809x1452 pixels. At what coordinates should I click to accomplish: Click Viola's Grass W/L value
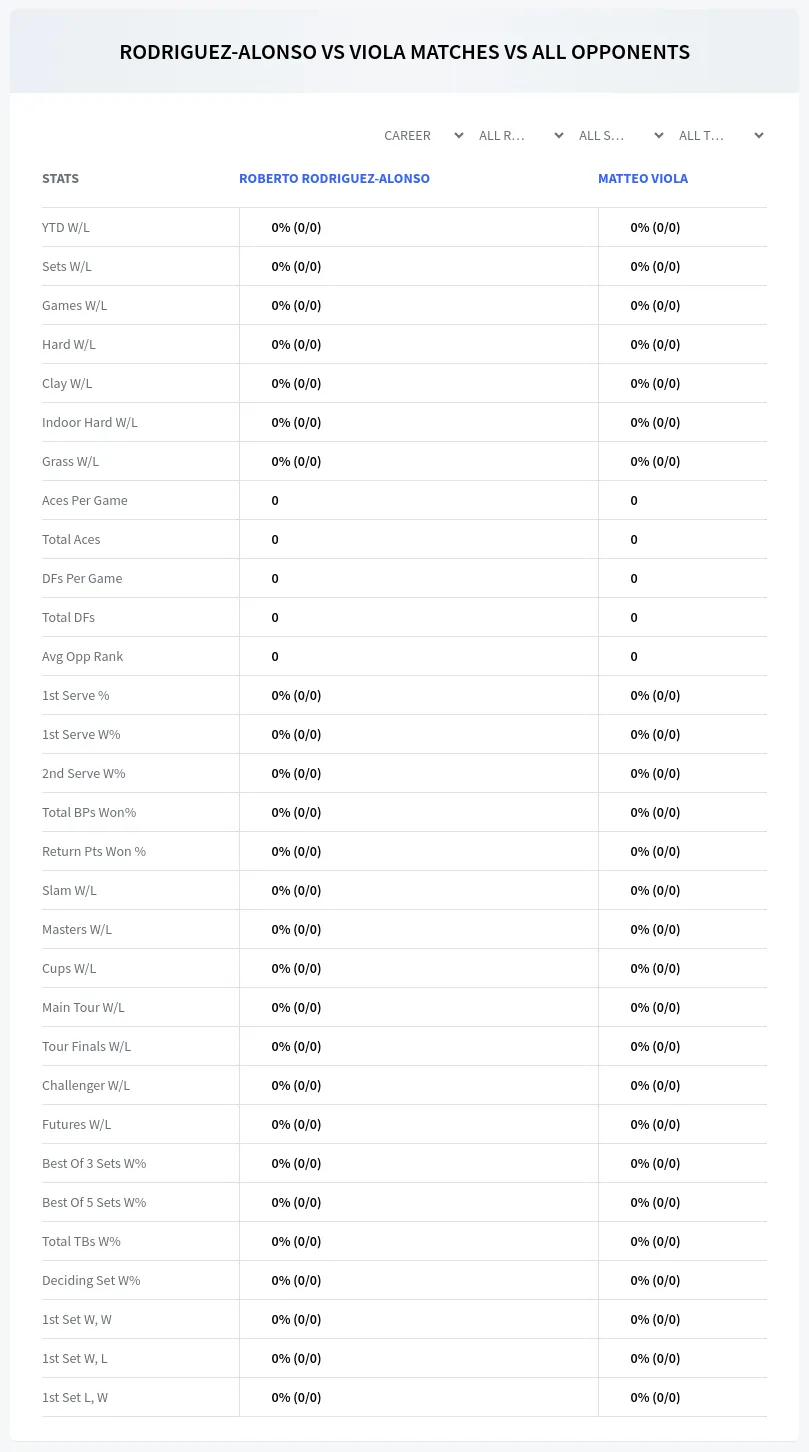click(655, 461)
